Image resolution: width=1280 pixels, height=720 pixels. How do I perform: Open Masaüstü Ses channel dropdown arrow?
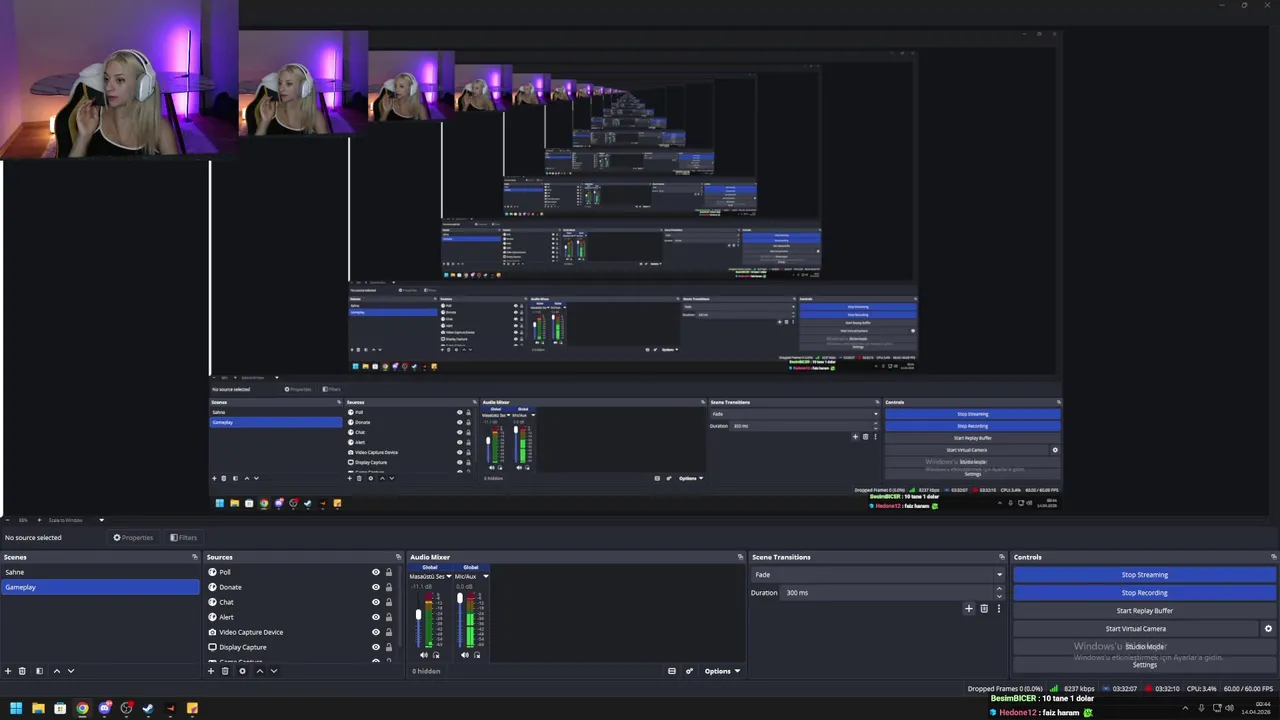[x=448, y=576]
